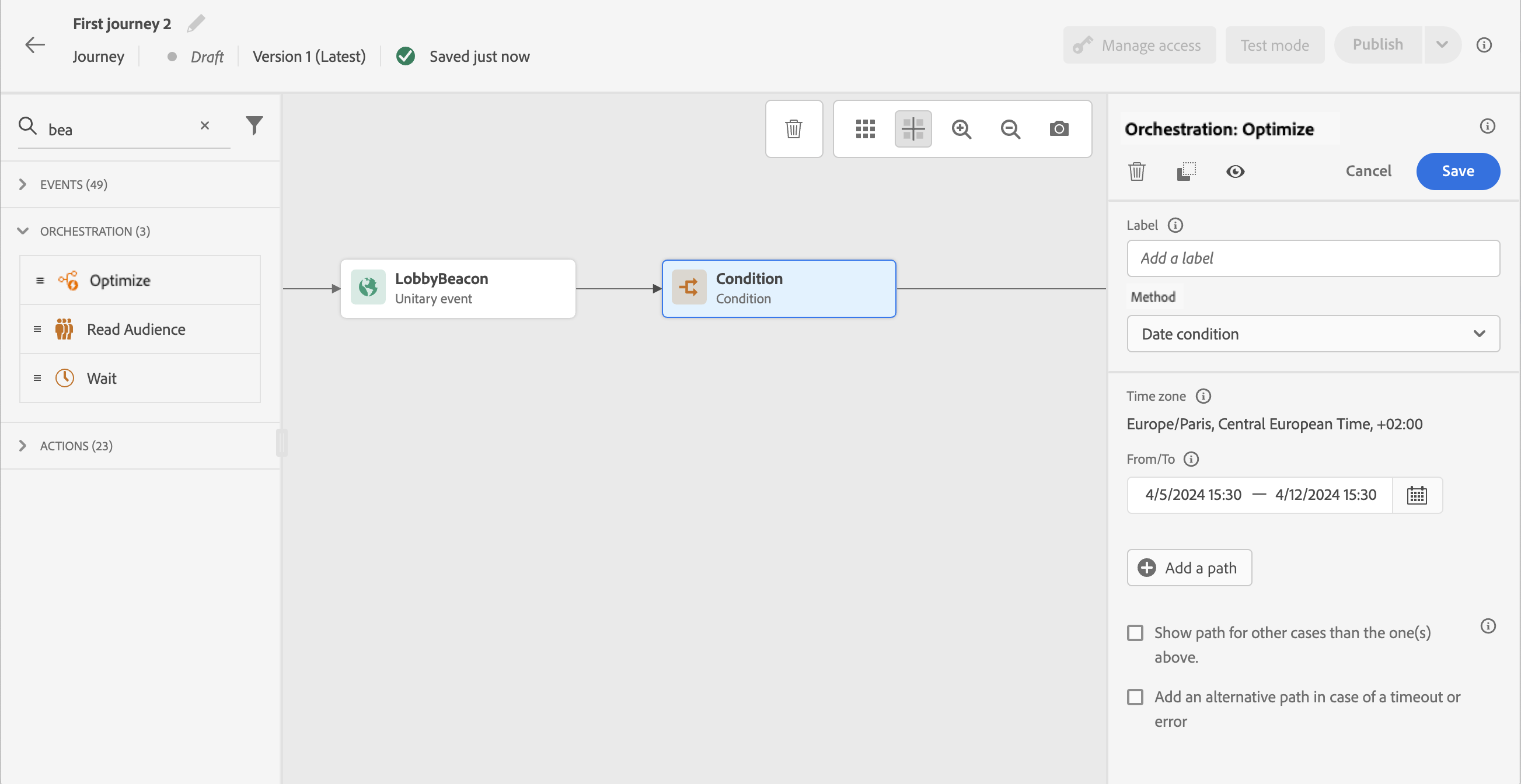Image resolution: width=1521 pixels, height=784 pixels.
Task: Open the Method Date condition dropdown
Action: coord(1313,334)
